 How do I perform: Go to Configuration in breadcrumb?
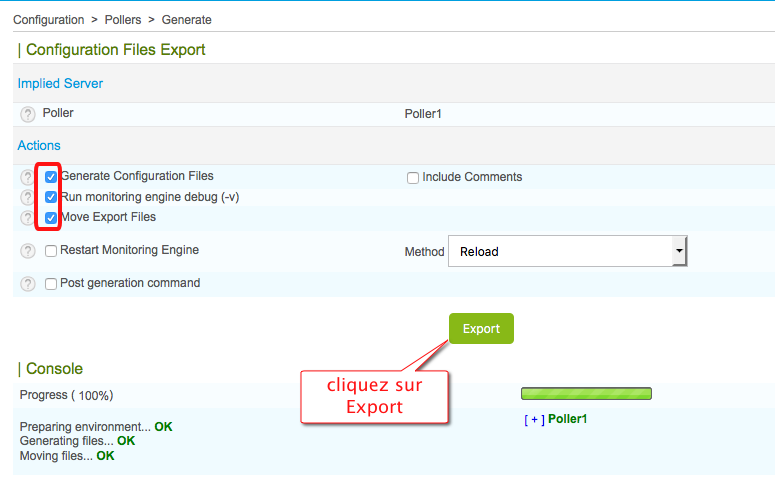click(x=49, y=20)
